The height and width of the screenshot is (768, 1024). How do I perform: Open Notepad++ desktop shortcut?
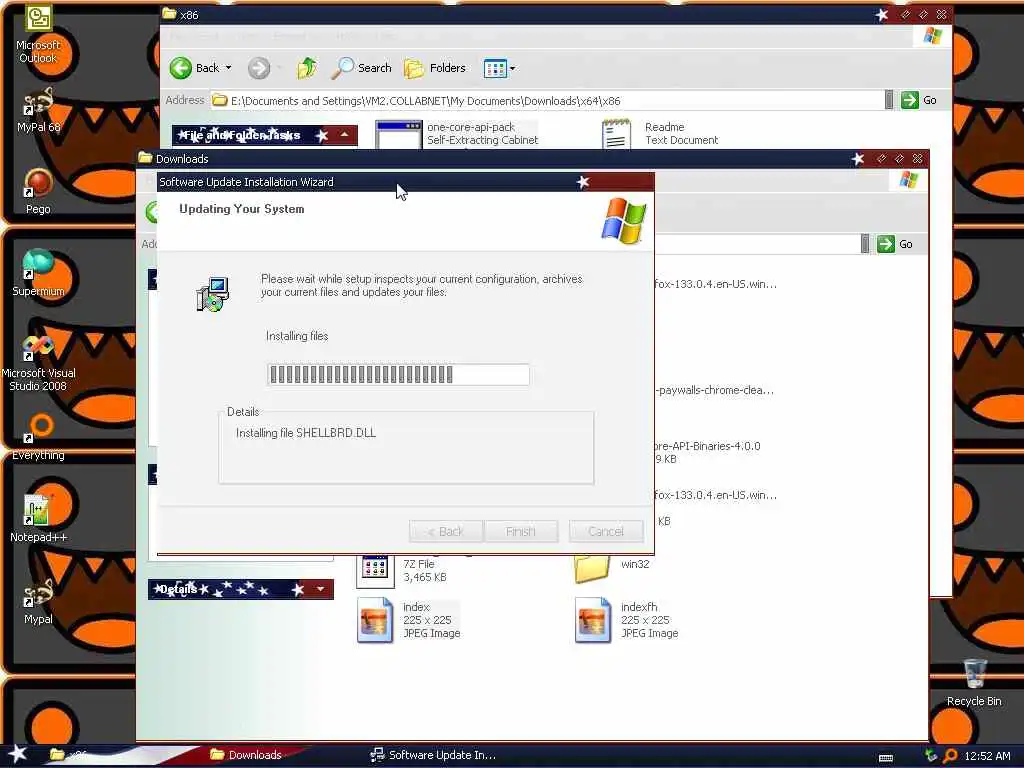[x=38, y=519]
